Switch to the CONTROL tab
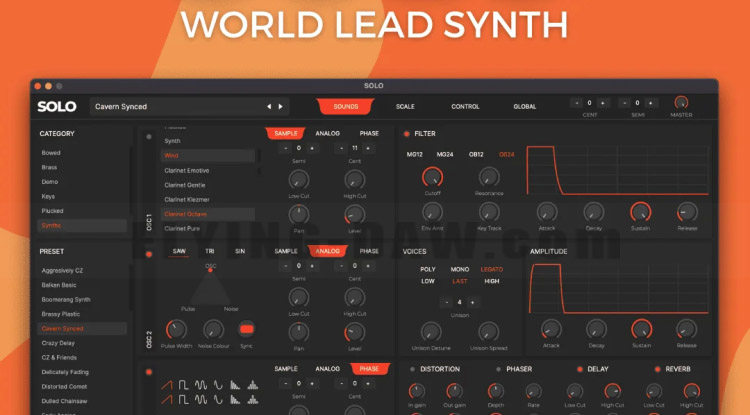 [465, 107]
